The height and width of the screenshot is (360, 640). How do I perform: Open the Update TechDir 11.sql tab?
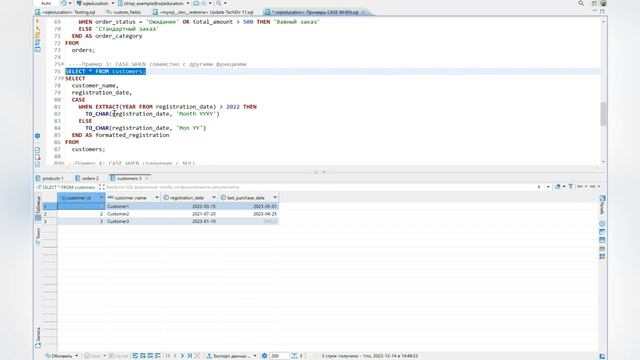coord(203,12)
